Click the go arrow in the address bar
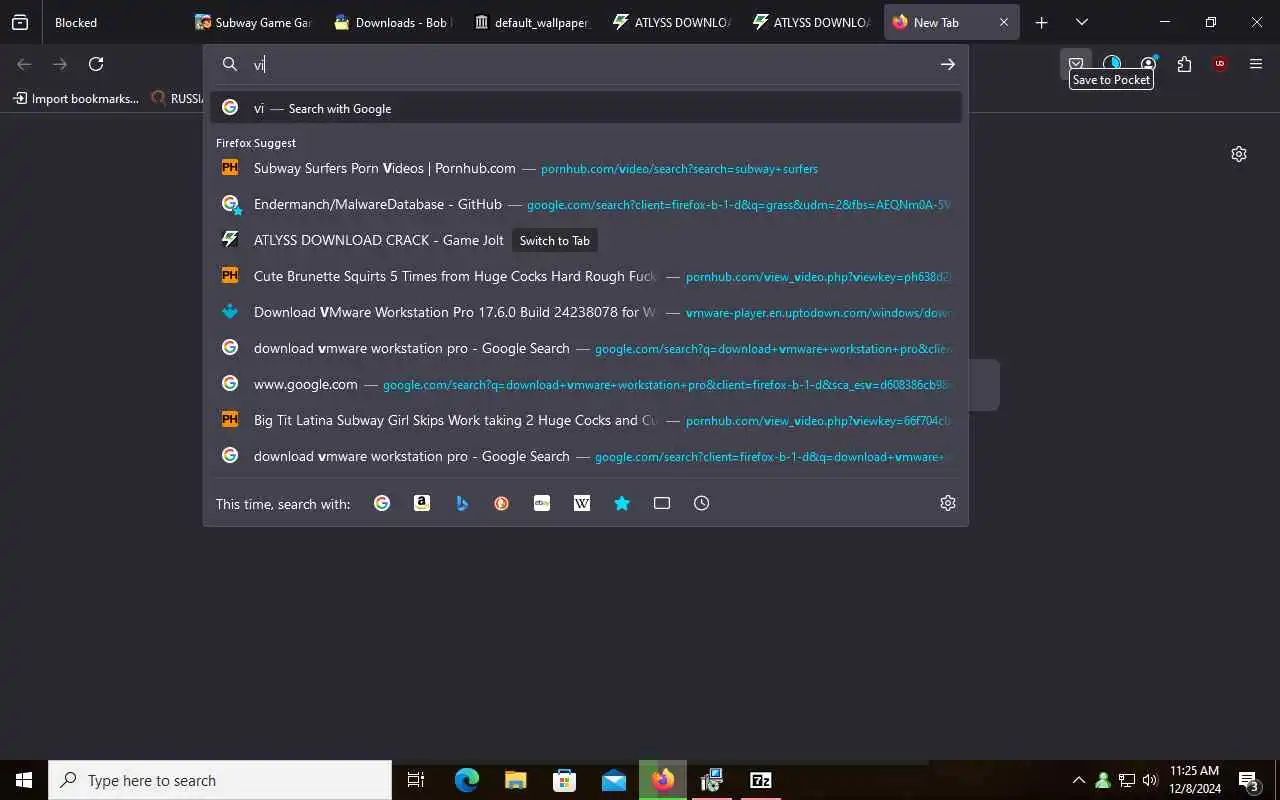Viewport: 1280px width, 800px height. [947, 64]
